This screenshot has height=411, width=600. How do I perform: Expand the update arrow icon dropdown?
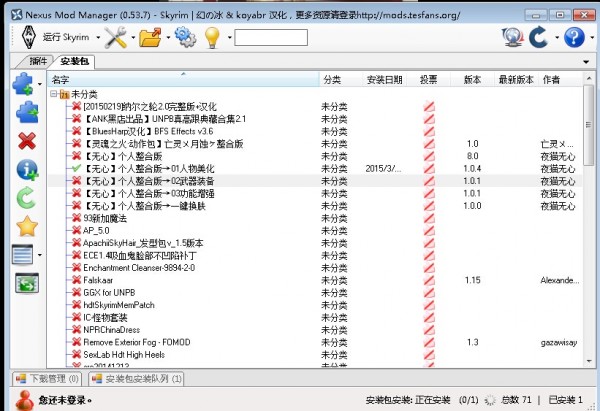(x=557, y=38)
